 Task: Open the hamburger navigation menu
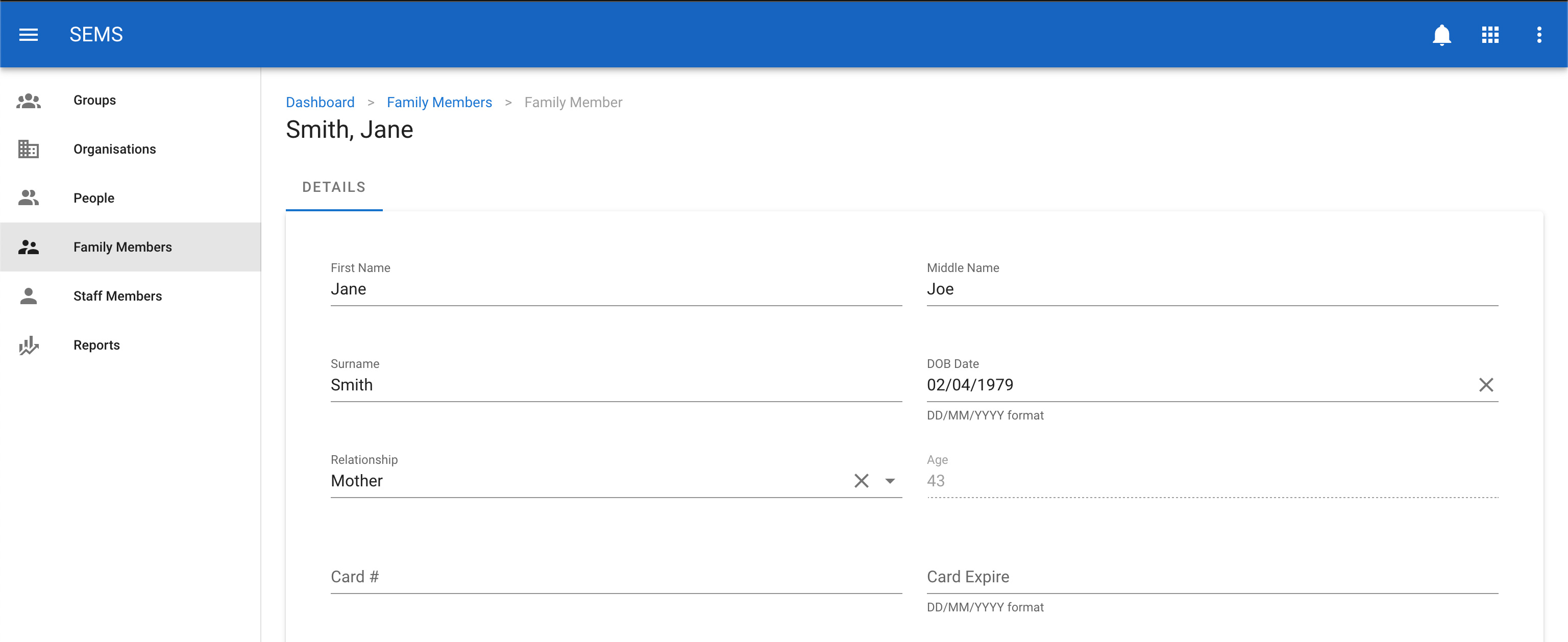click(x=29, y=35)
